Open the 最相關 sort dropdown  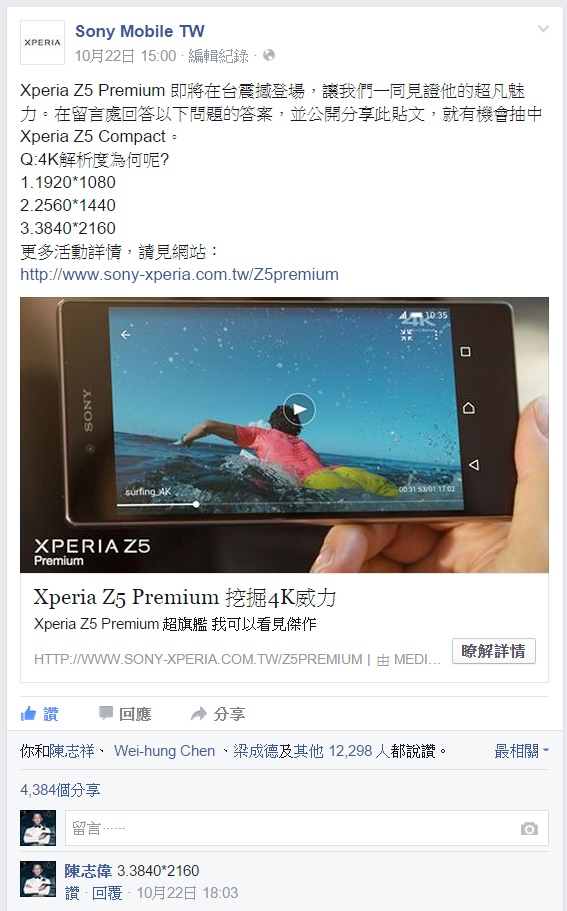pyautogui.click(x=521, y=751)
